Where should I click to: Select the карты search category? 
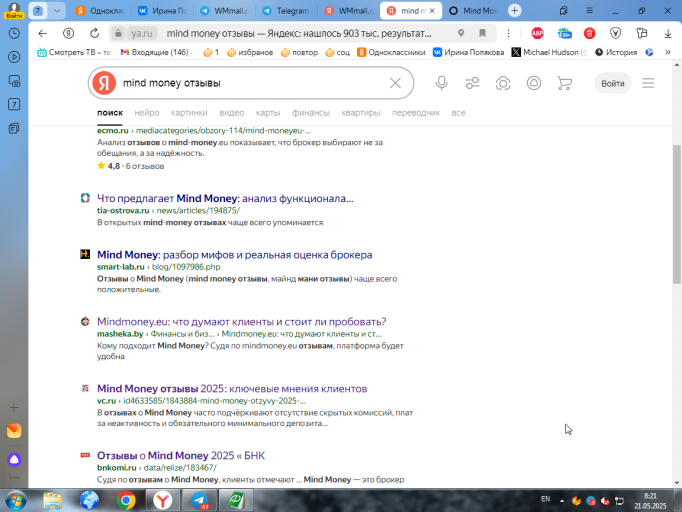[x=267, y=113]
